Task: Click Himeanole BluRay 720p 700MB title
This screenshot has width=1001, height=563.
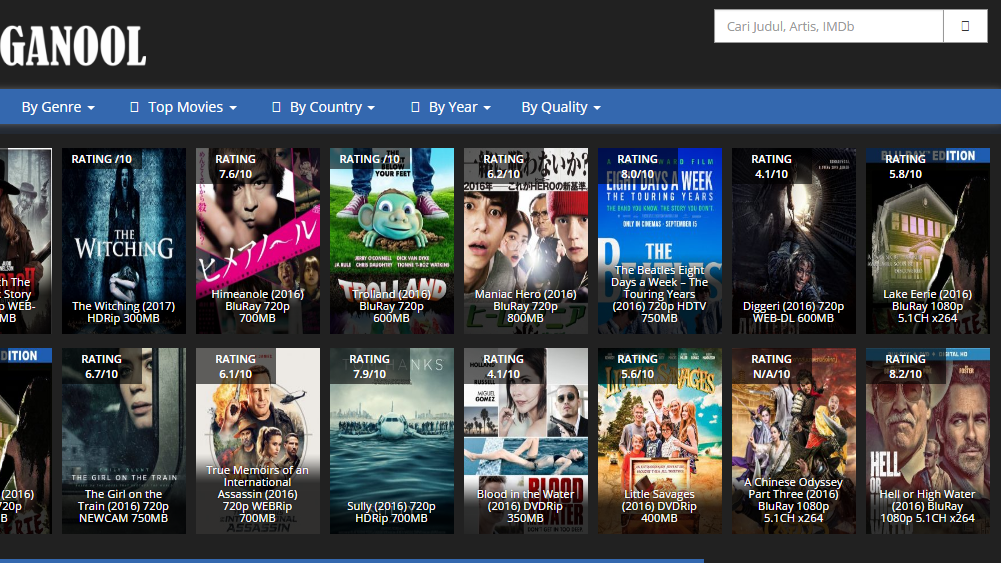Action: (257, 306)
